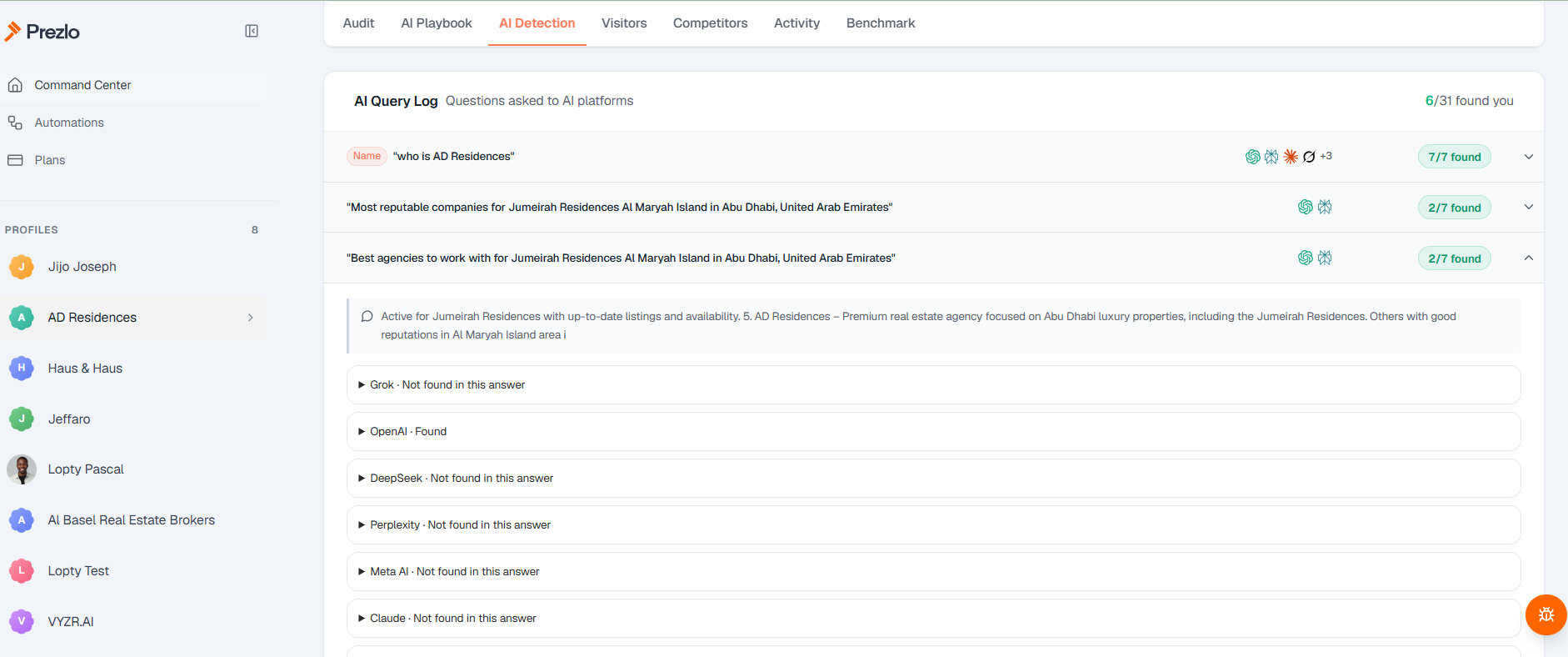Screen dimensions: 1568x657
Task: View the Benchmark tab
Action: pyautogui.click(x=881, y=23)
